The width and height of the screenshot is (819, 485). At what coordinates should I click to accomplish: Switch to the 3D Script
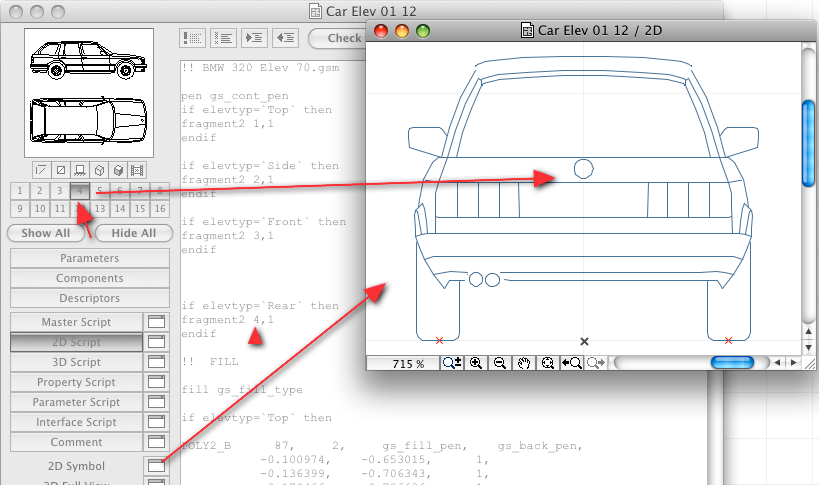(x=76, y=362)
